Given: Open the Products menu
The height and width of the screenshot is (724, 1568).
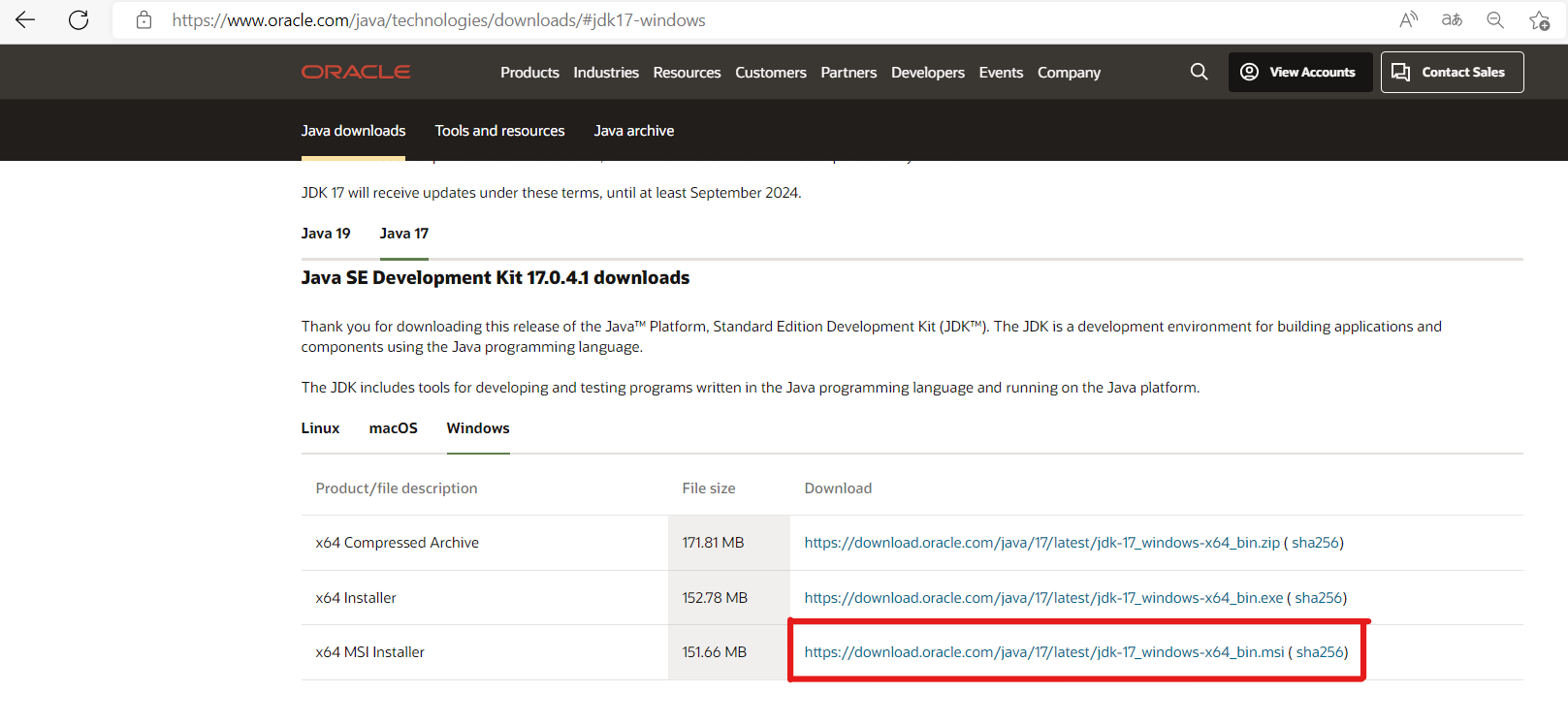Looking at the screenshot, I should click(x=529, y=73).
